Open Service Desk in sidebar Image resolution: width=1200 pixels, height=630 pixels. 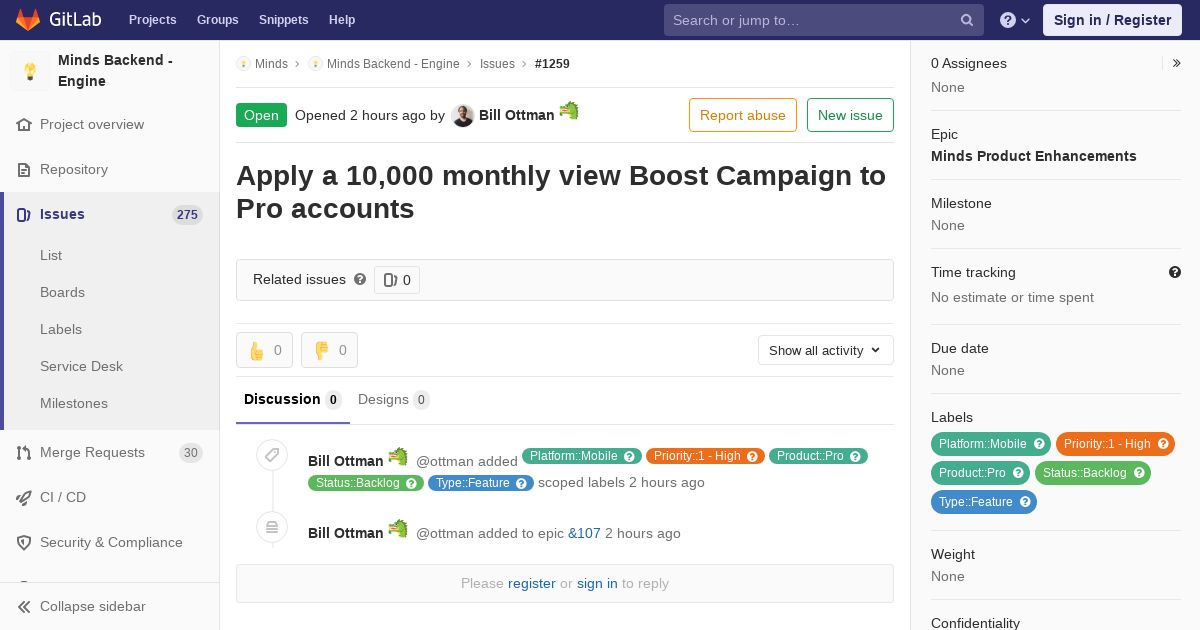coord(81,367)
